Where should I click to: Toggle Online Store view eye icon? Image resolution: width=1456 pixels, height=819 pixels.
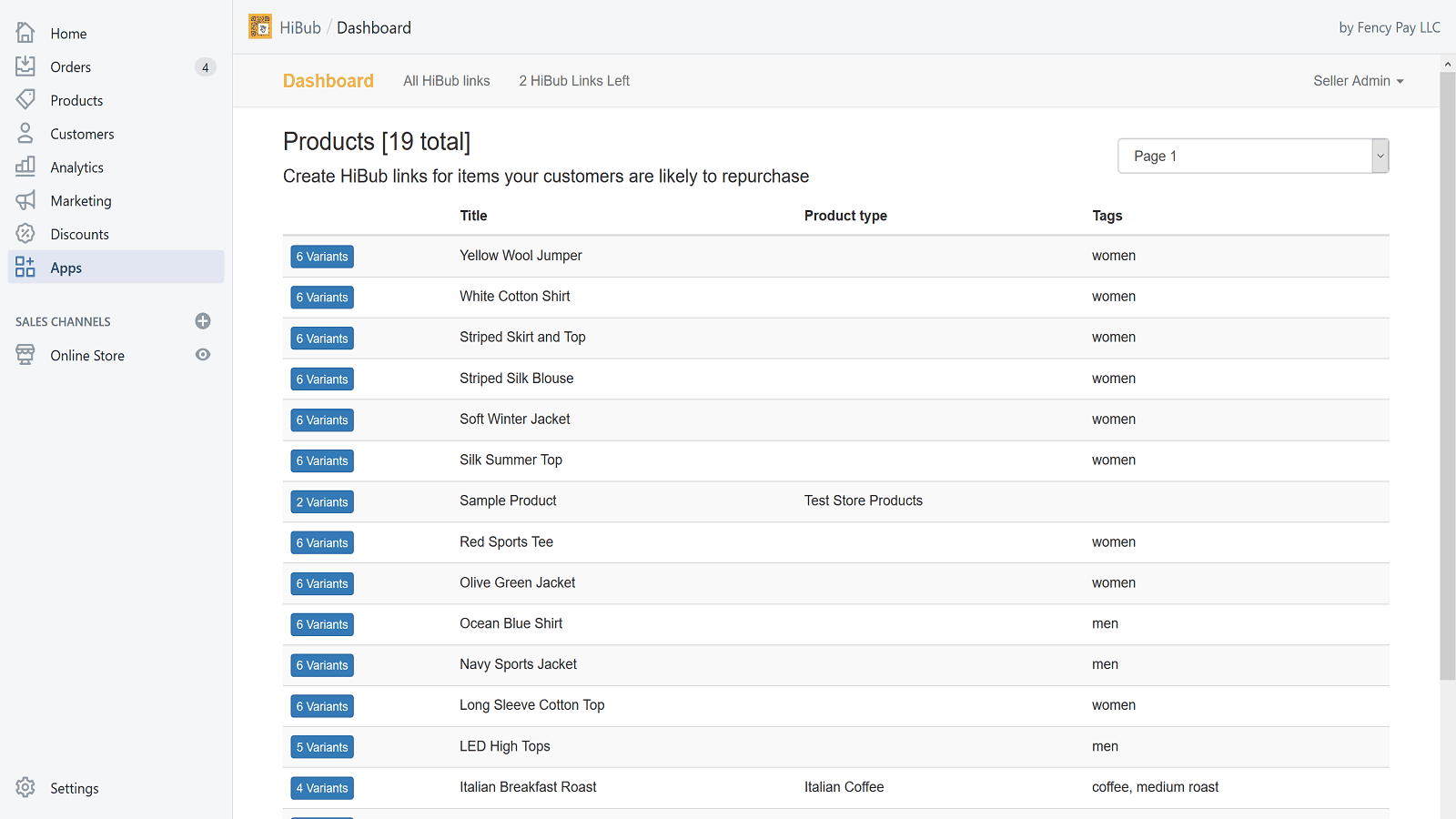(x=203, y=355)
